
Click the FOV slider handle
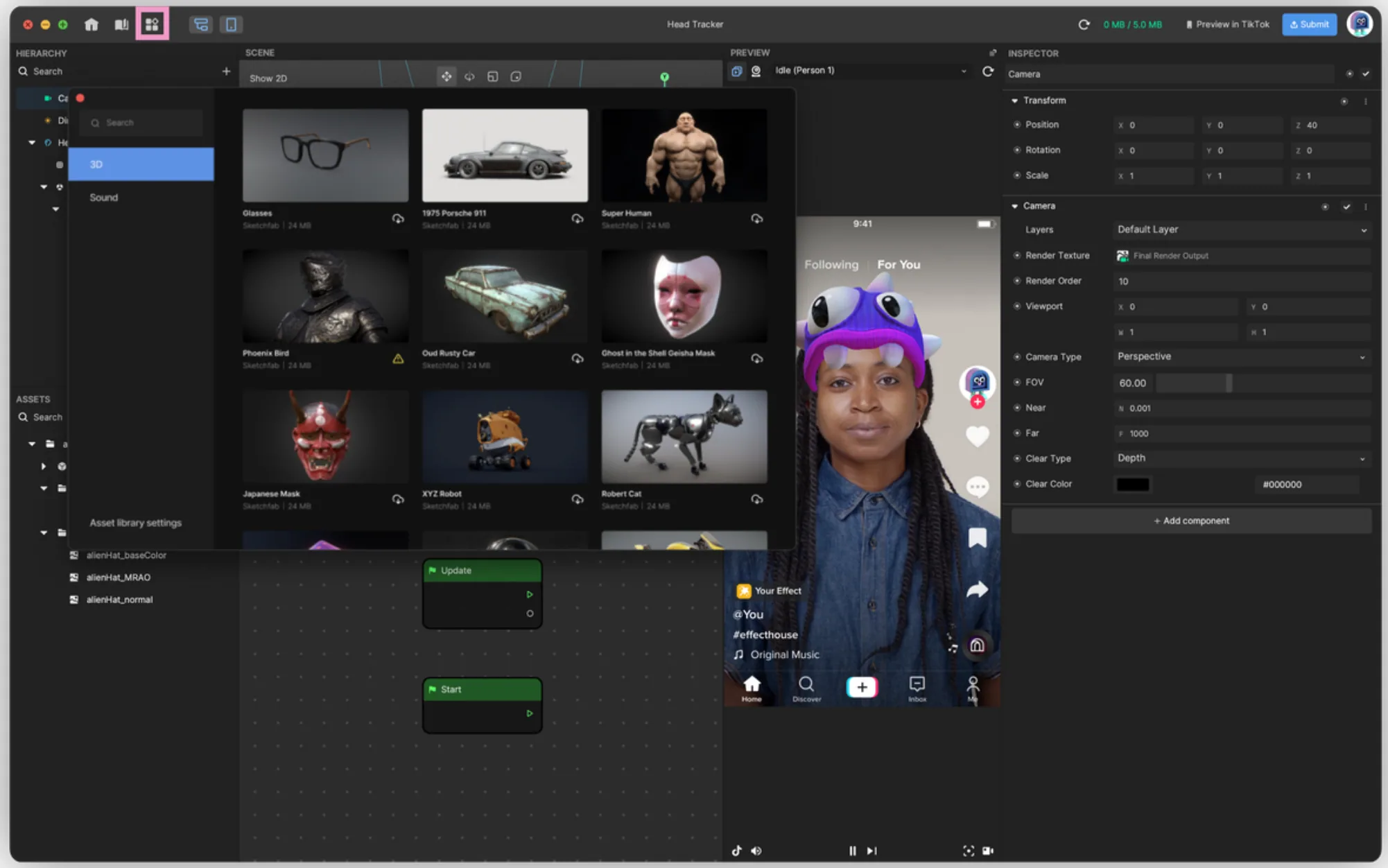pos(1229,383)
